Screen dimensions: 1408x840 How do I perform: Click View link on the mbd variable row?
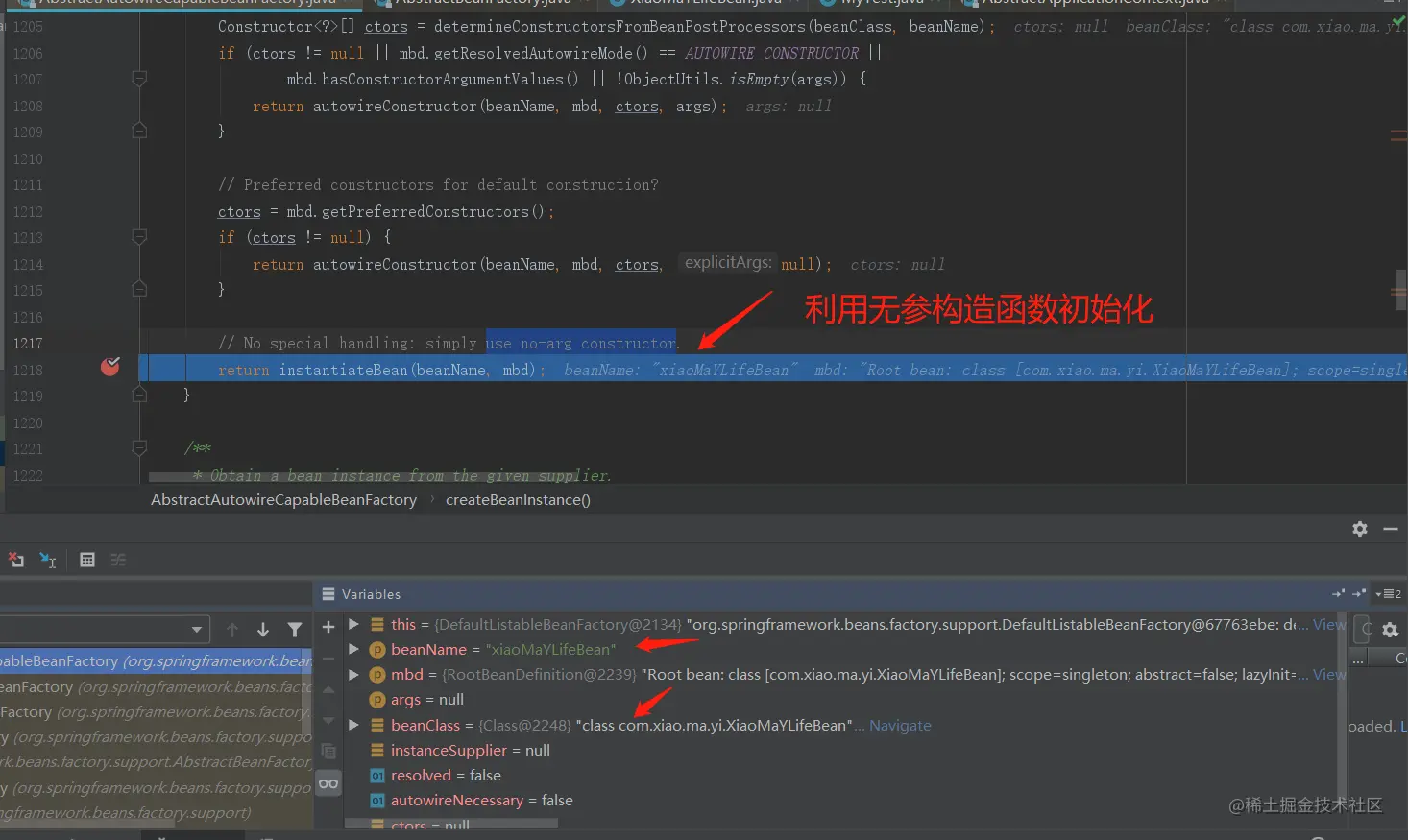[1329, 674]
